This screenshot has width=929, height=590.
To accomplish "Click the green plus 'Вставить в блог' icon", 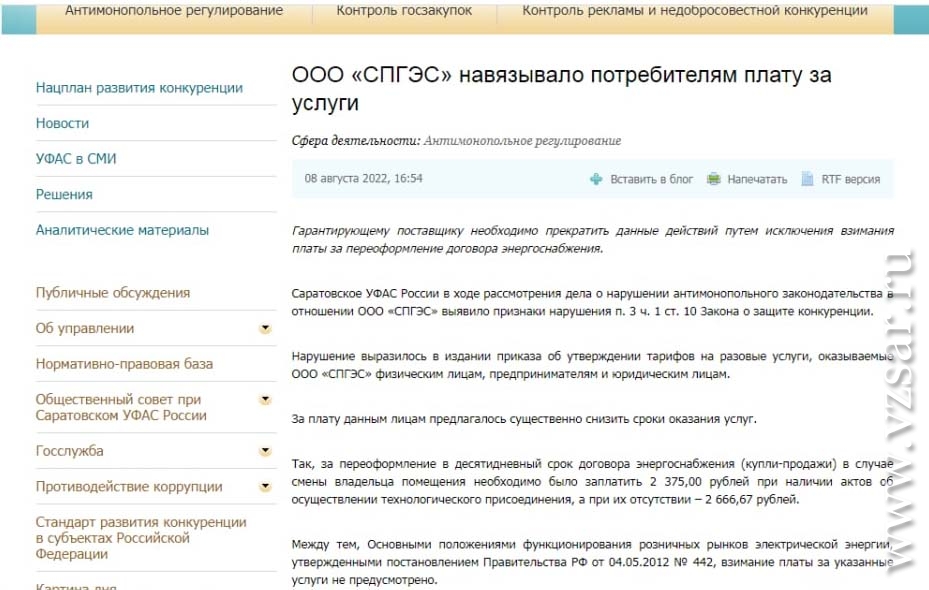I will tap(596, 179).
